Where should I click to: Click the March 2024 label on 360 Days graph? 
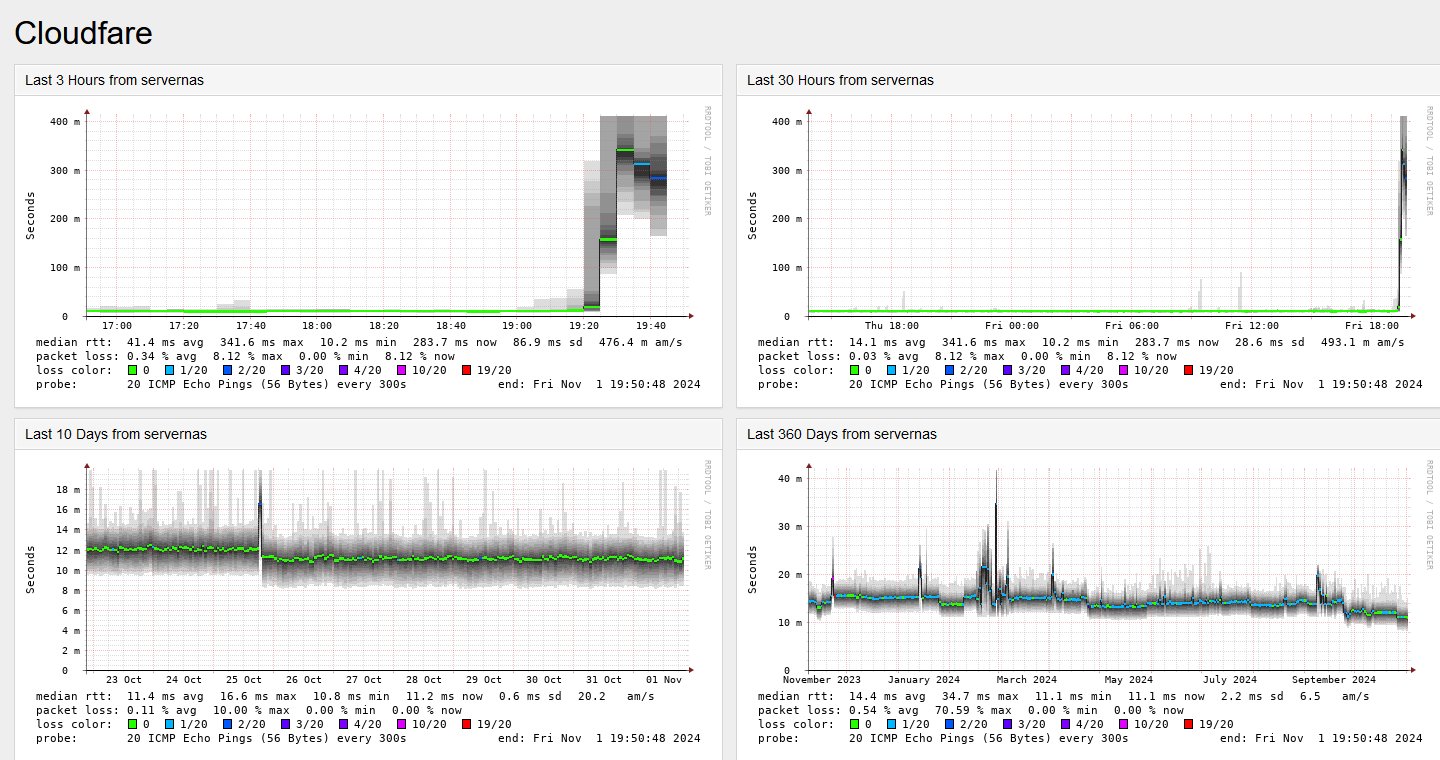pos(1025,679)
